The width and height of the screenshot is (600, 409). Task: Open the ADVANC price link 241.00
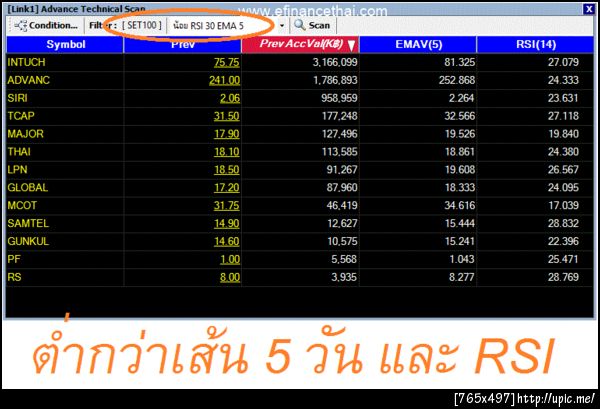click(224, 80)
